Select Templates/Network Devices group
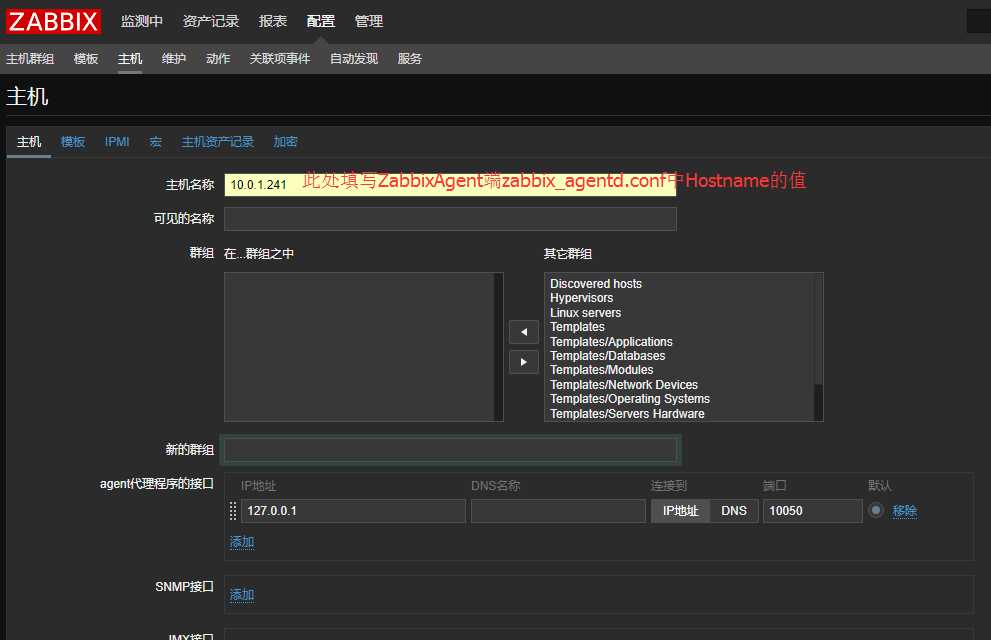The height and width of the screenshot is (640, 991). click(624, 385)
